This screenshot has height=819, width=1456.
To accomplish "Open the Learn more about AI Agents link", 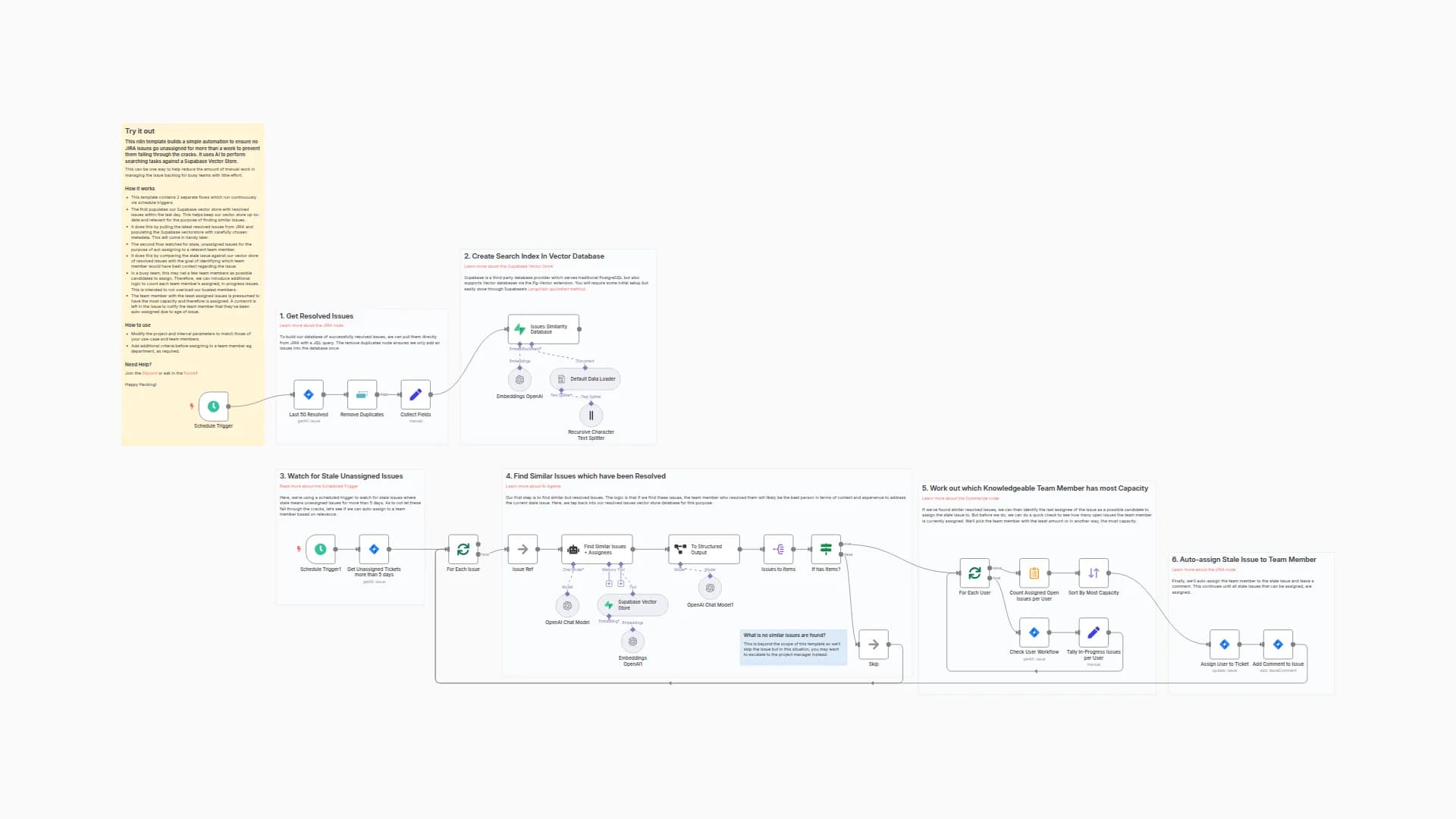I will 533,486.
